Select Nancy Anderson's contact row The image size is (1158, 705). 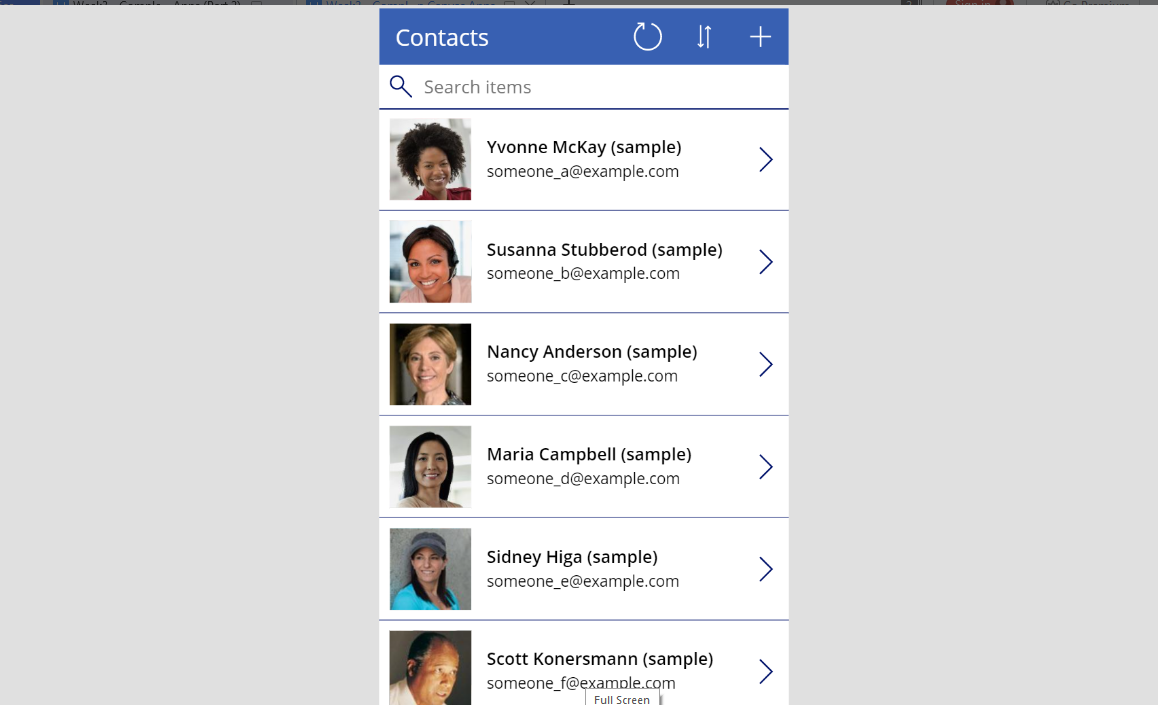point(590,364)
